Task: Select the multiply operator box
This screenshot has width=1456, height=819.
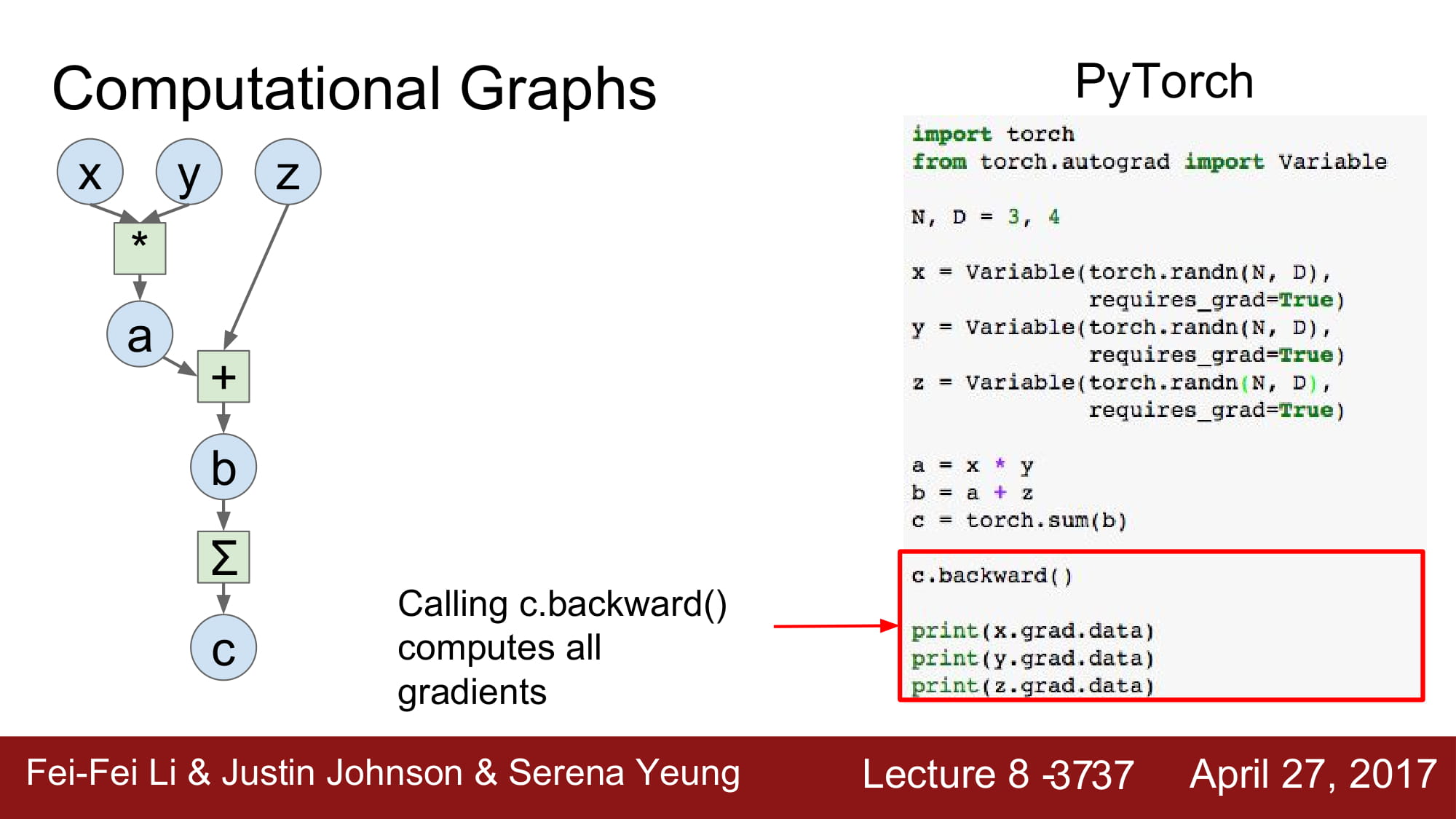Action: pos(140,248)
